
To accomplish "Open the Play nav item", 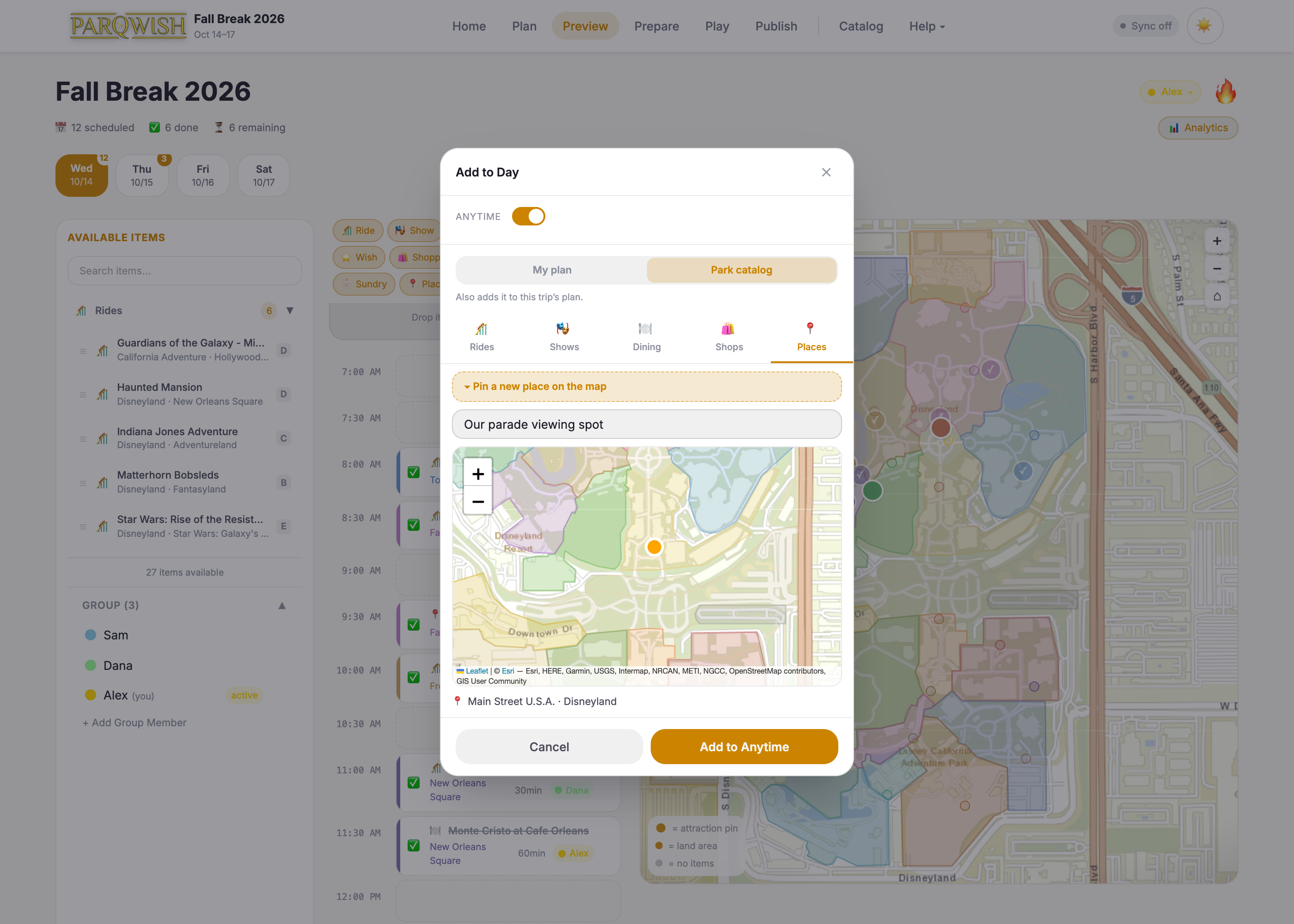I will coord(717,26).
